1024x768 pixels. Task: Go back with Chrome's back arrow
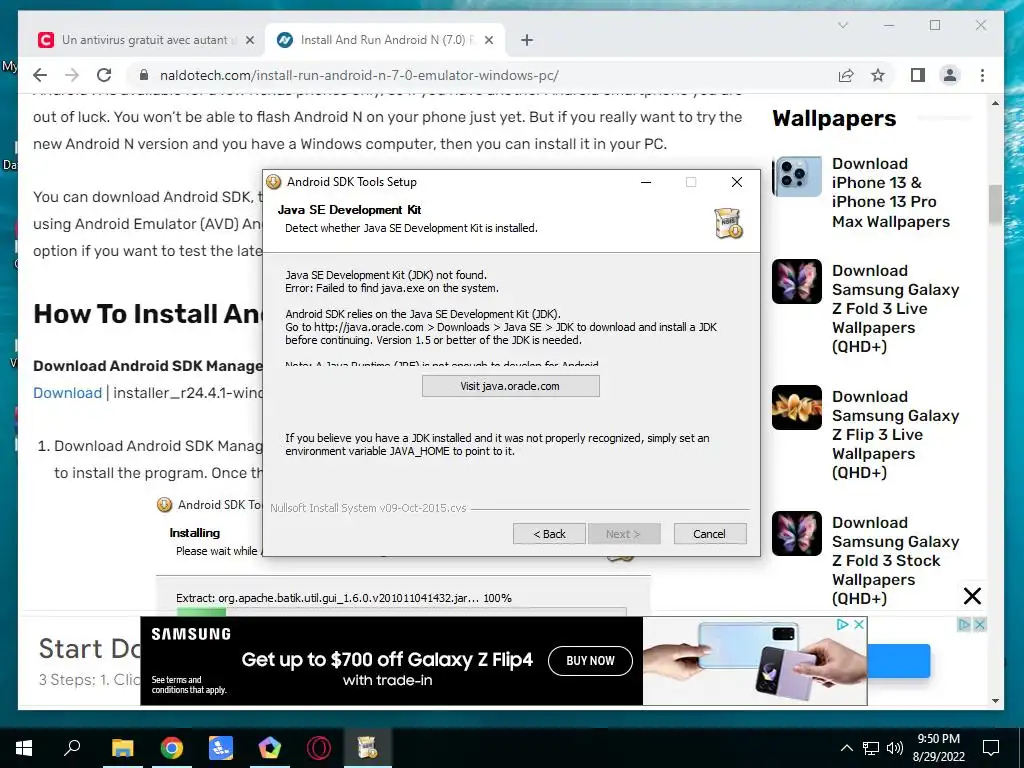(x=40, y=75)
